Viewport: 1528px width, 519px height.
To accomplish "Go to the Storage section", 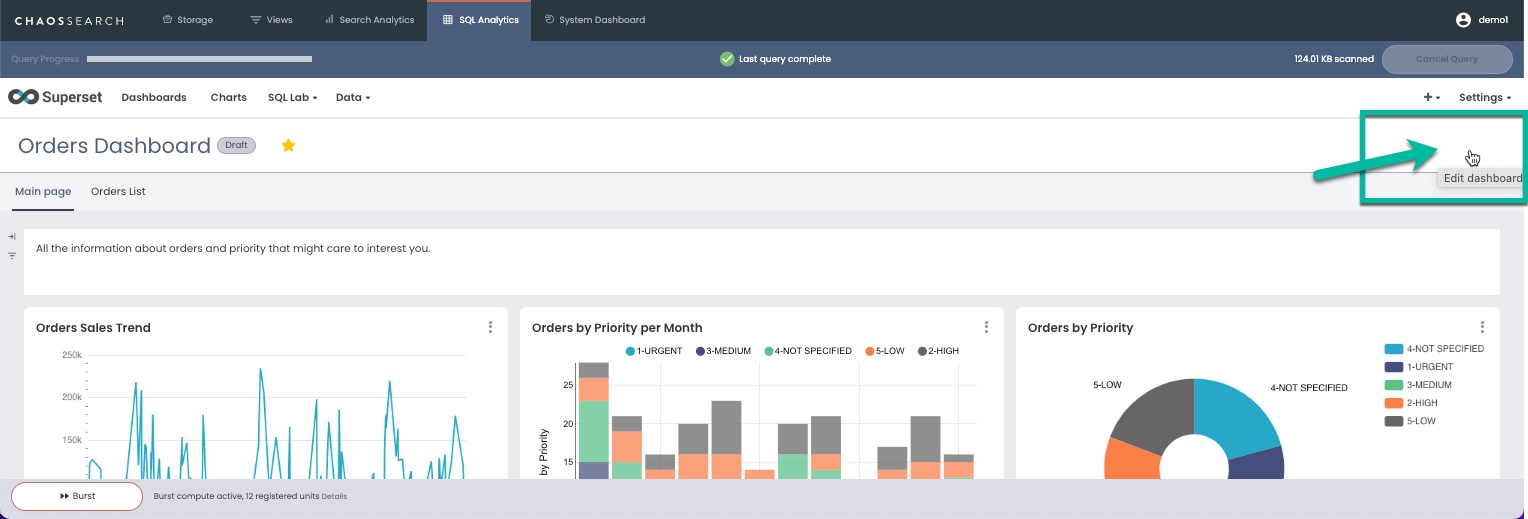I will 187,20.
